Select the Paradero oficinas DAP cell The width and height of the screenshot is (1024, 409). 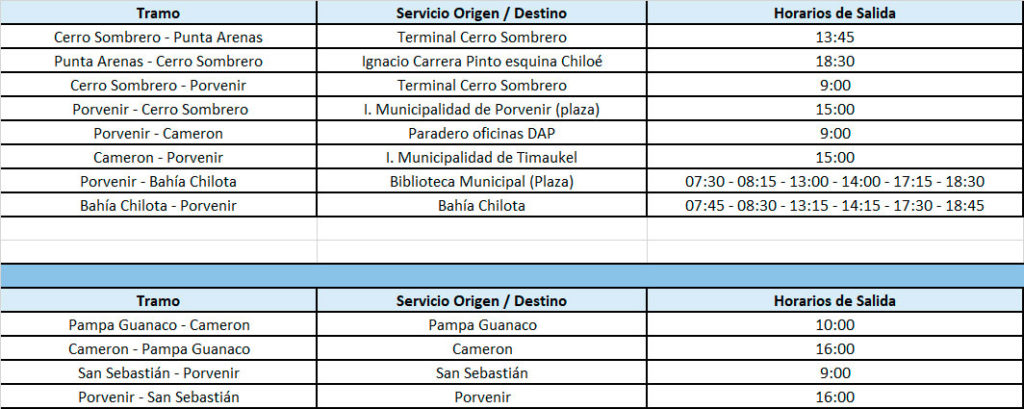482,133
